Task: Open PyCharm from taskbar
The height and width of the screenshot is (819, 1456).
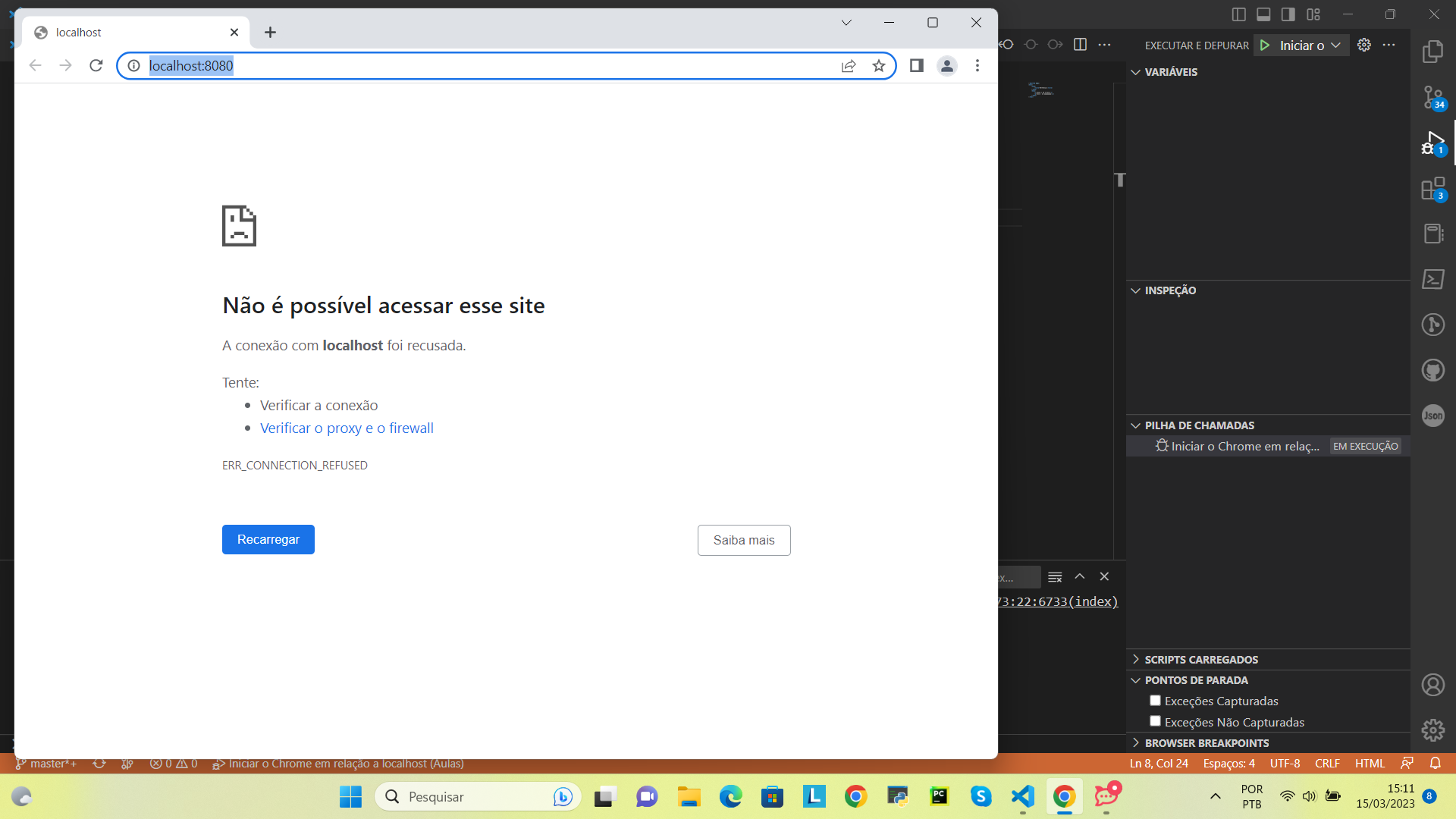Action: coord(940,796)
